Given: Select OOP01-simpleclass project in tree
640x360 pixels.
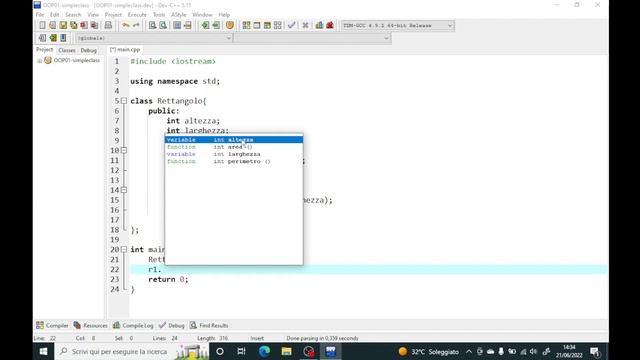Looking at the screenshot, I should (x=77, y=60).
